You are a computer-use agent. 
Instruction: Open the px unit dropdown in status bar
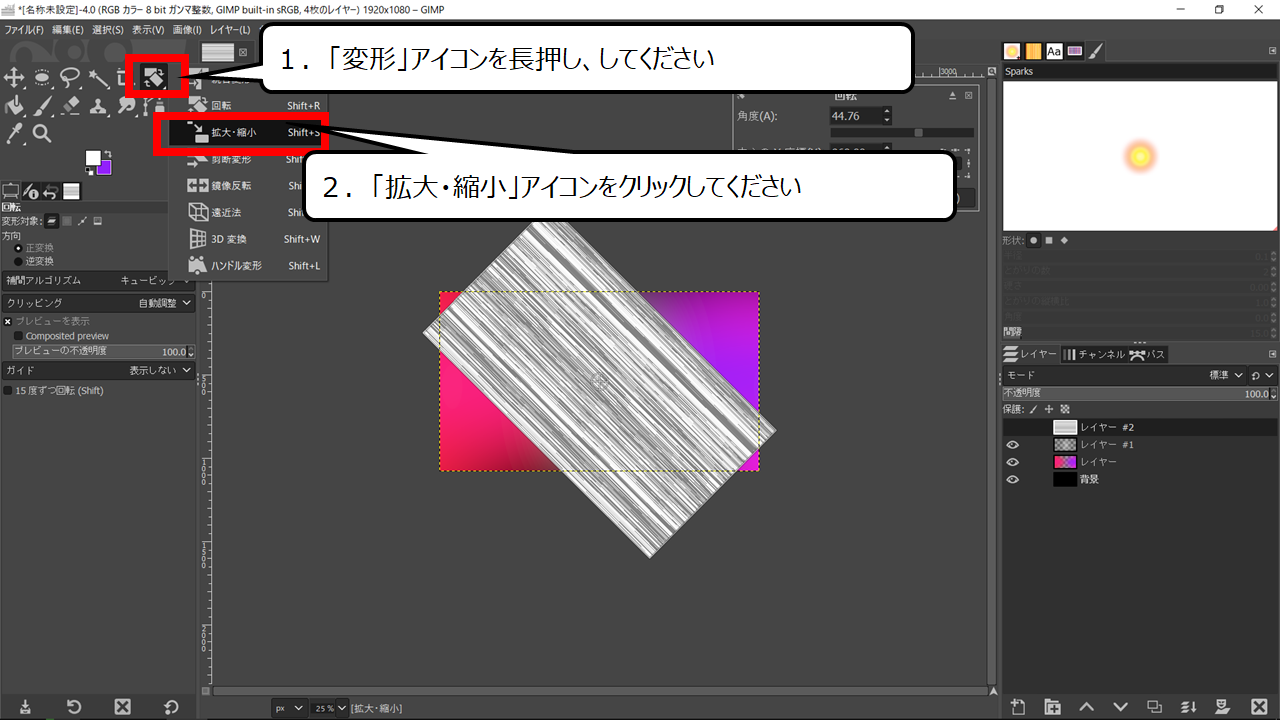click(287, 708)
